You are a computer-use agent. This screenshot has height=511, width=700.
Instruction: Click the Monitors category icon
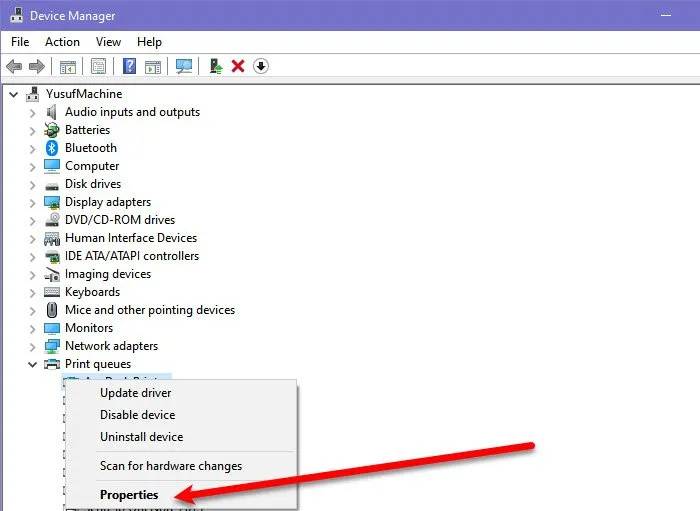(x=52, y=328)
